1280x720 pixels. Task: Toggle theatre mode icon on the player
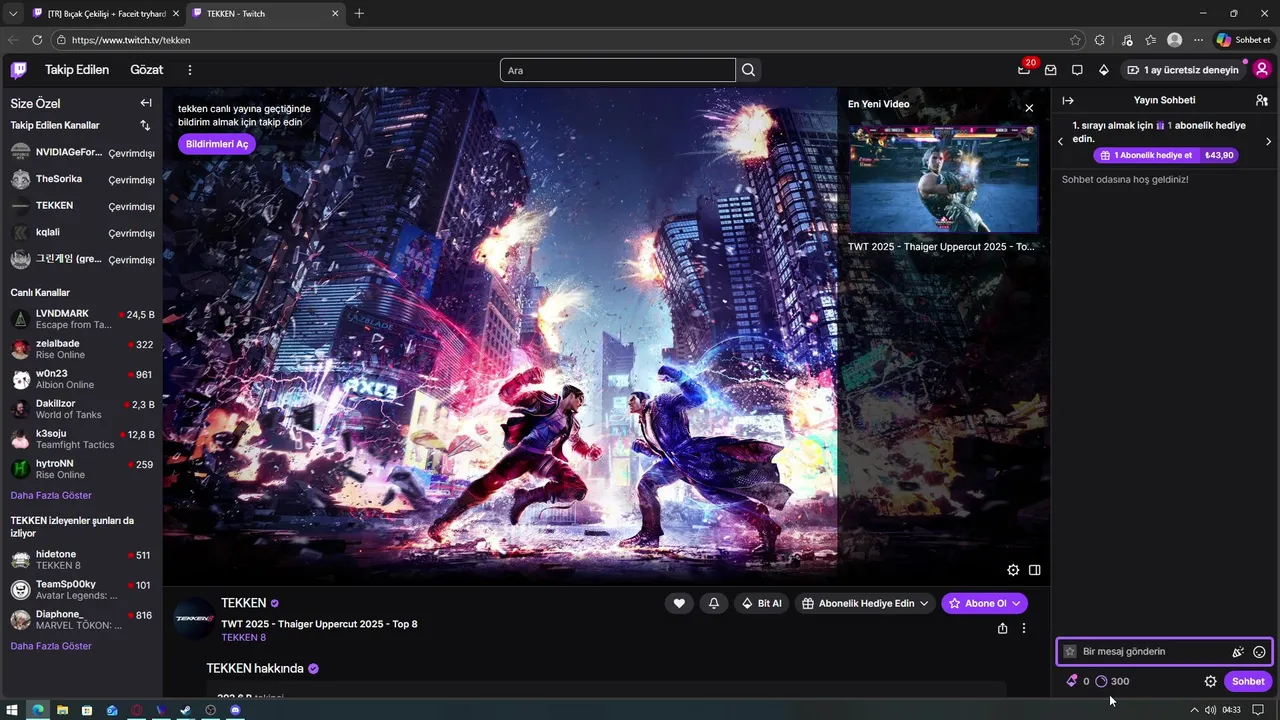point(1035,570)
